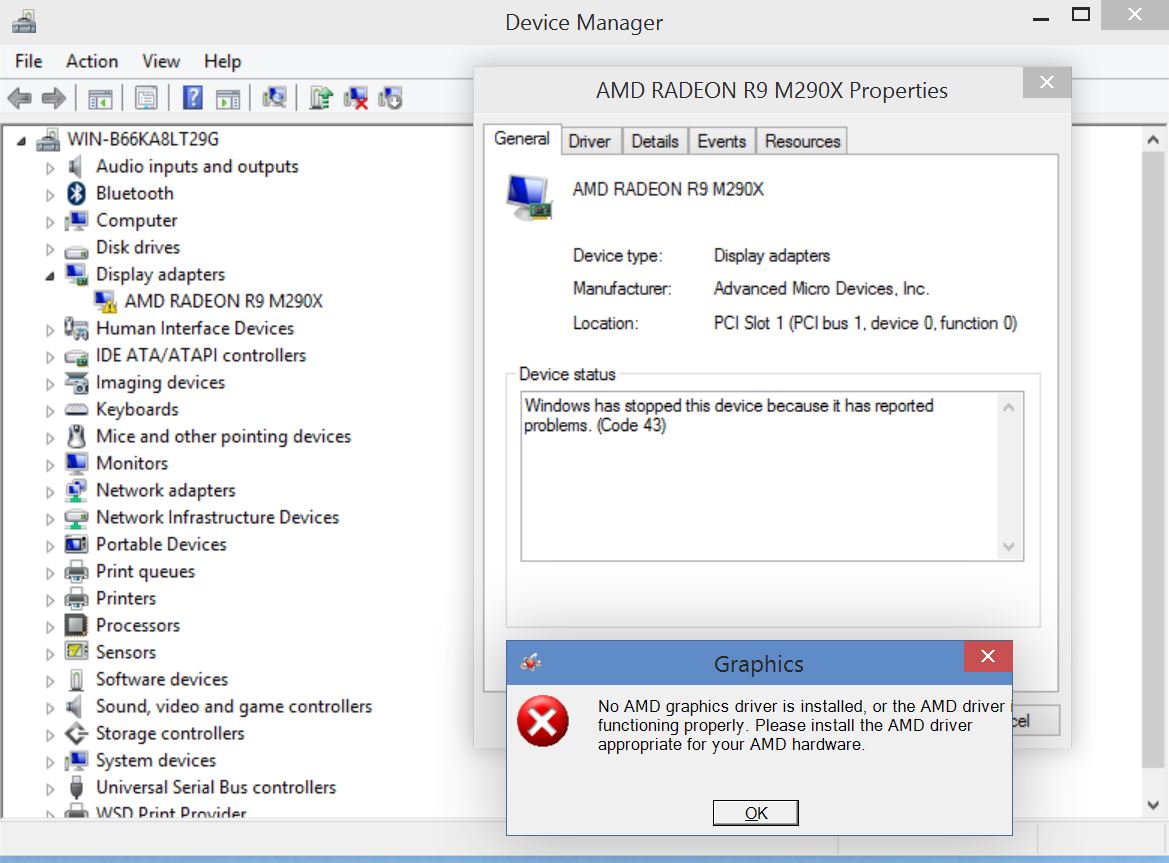Click the Sensors category icon
Viewport: 1169px width, 863px height.
[x=76, y=651]
